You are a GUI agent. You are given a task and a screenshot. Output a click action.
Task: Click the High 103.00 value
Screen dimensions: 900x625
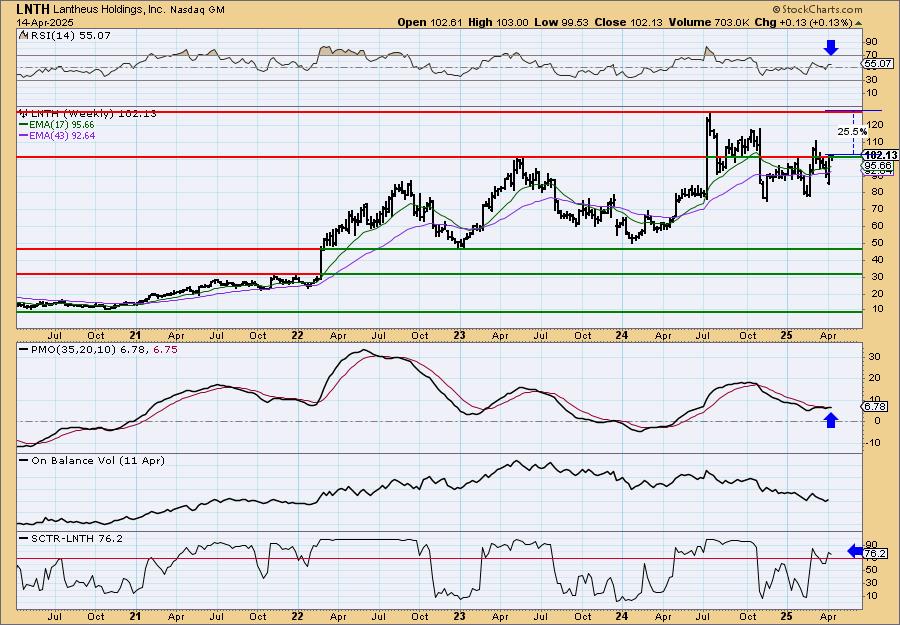point(498,22)
